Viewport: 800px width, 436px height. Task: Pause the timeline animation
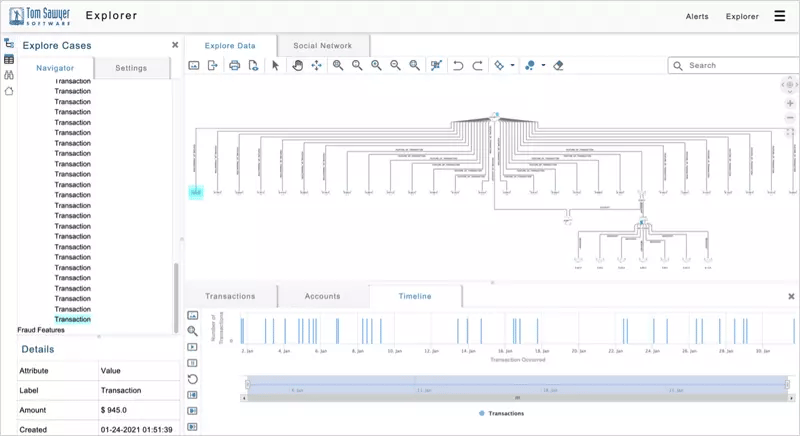click(192, 363)
